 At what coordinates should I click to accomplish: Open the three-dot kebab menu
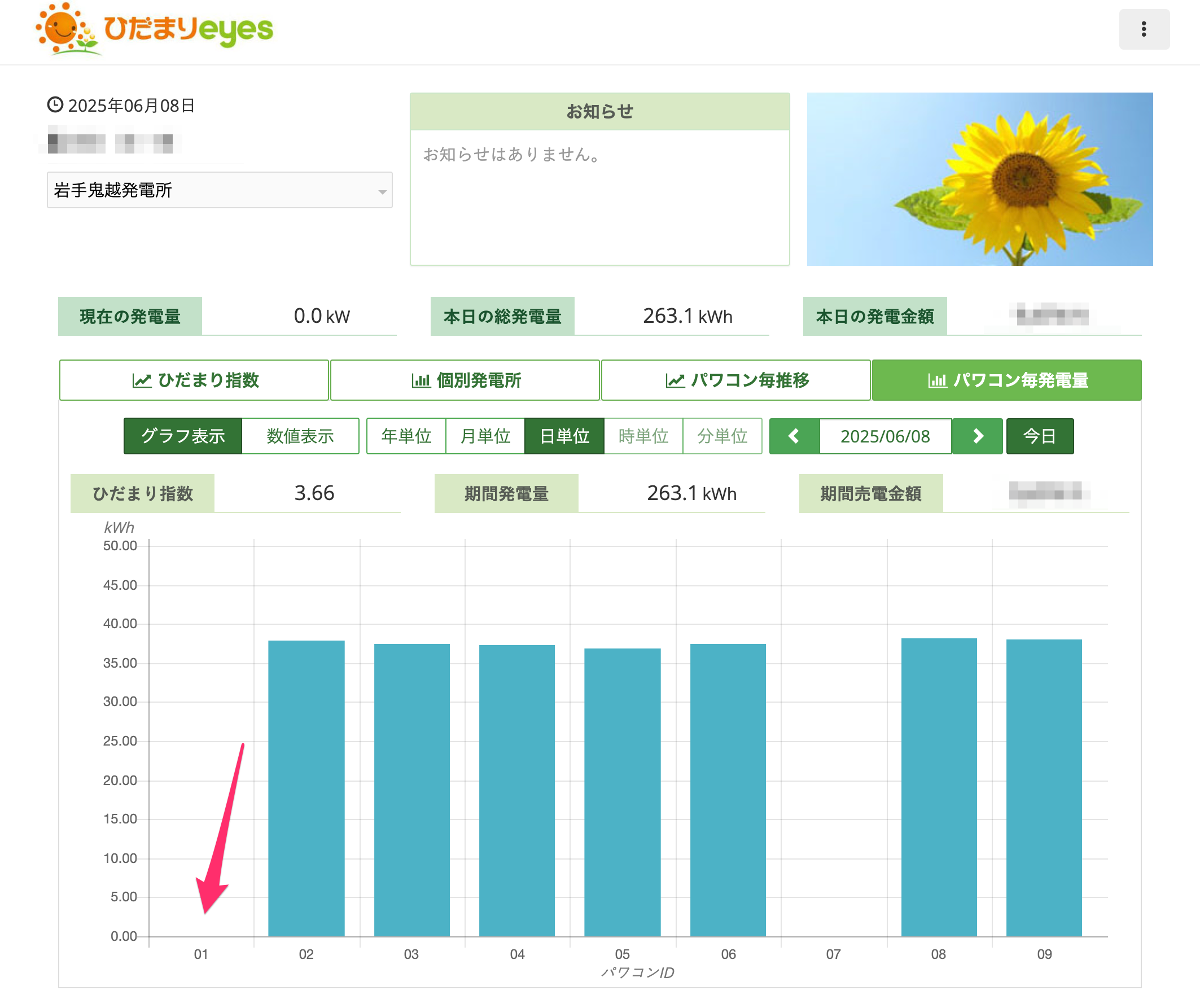tap(1144, 29)
